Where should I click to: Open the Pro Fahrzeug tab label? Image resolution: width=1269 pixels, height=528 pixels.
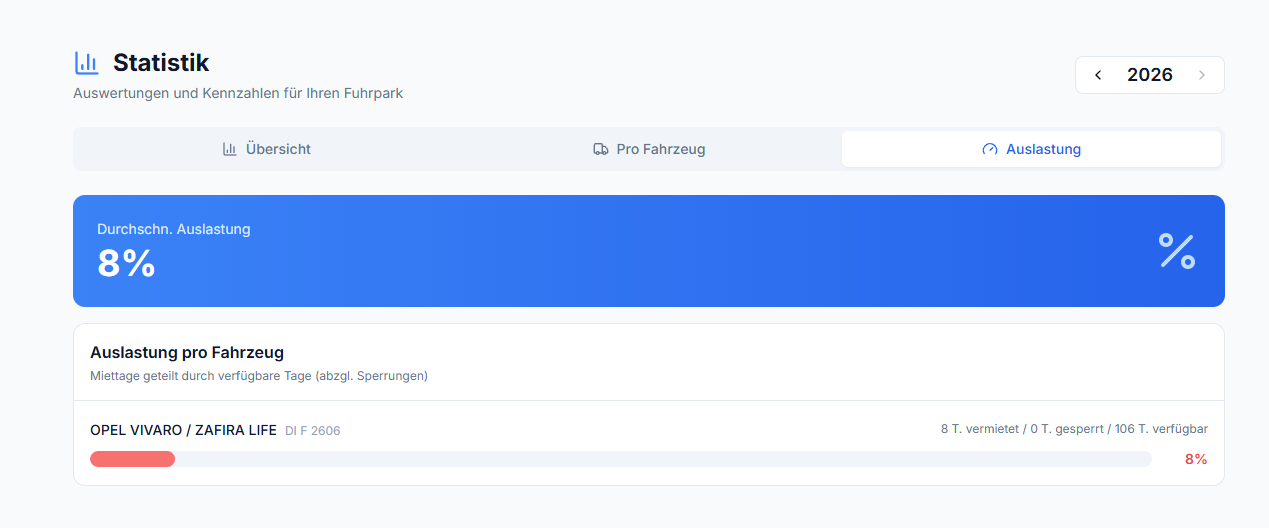pos(661,149)
